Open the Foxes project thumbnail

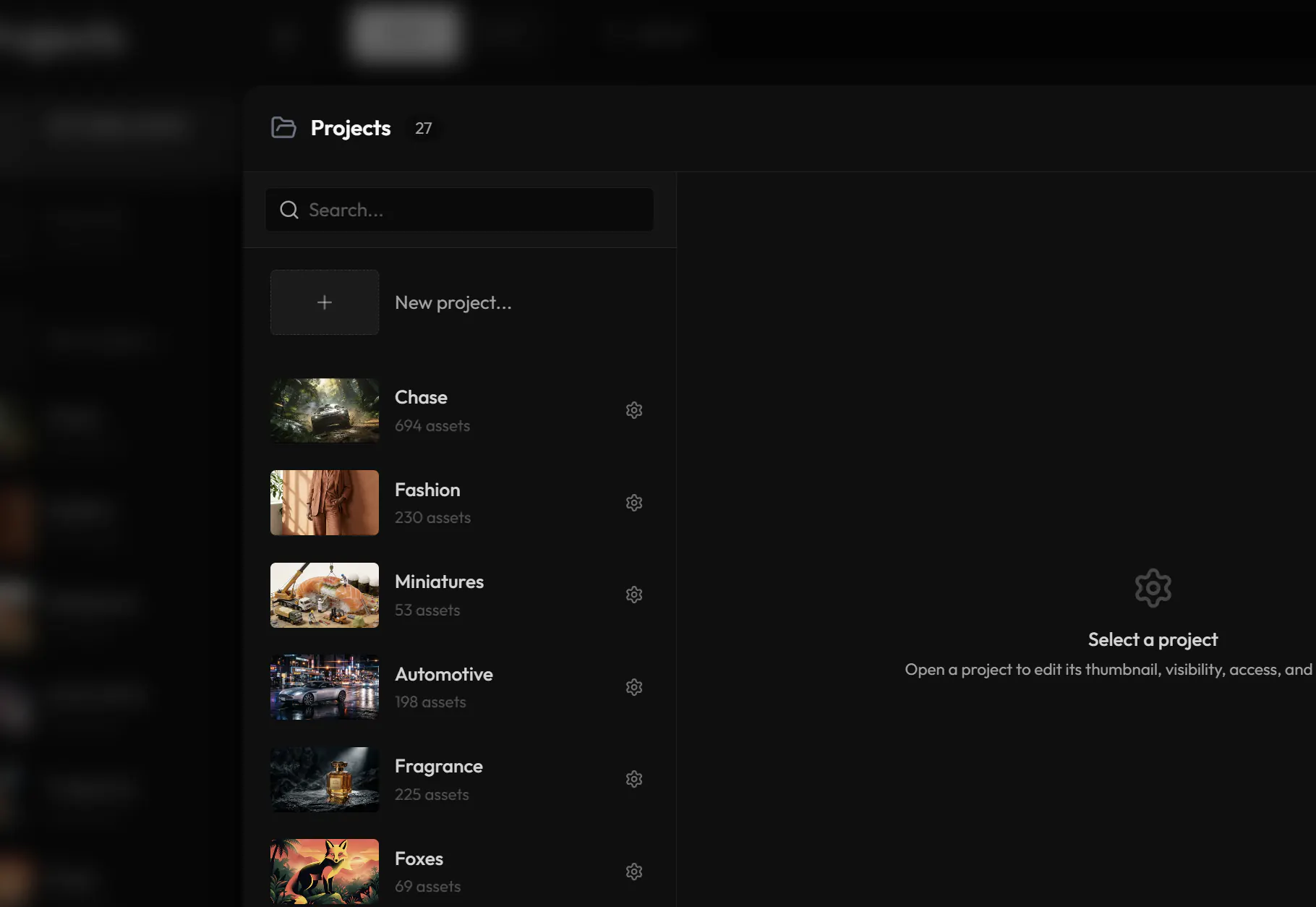pos(325,872)
